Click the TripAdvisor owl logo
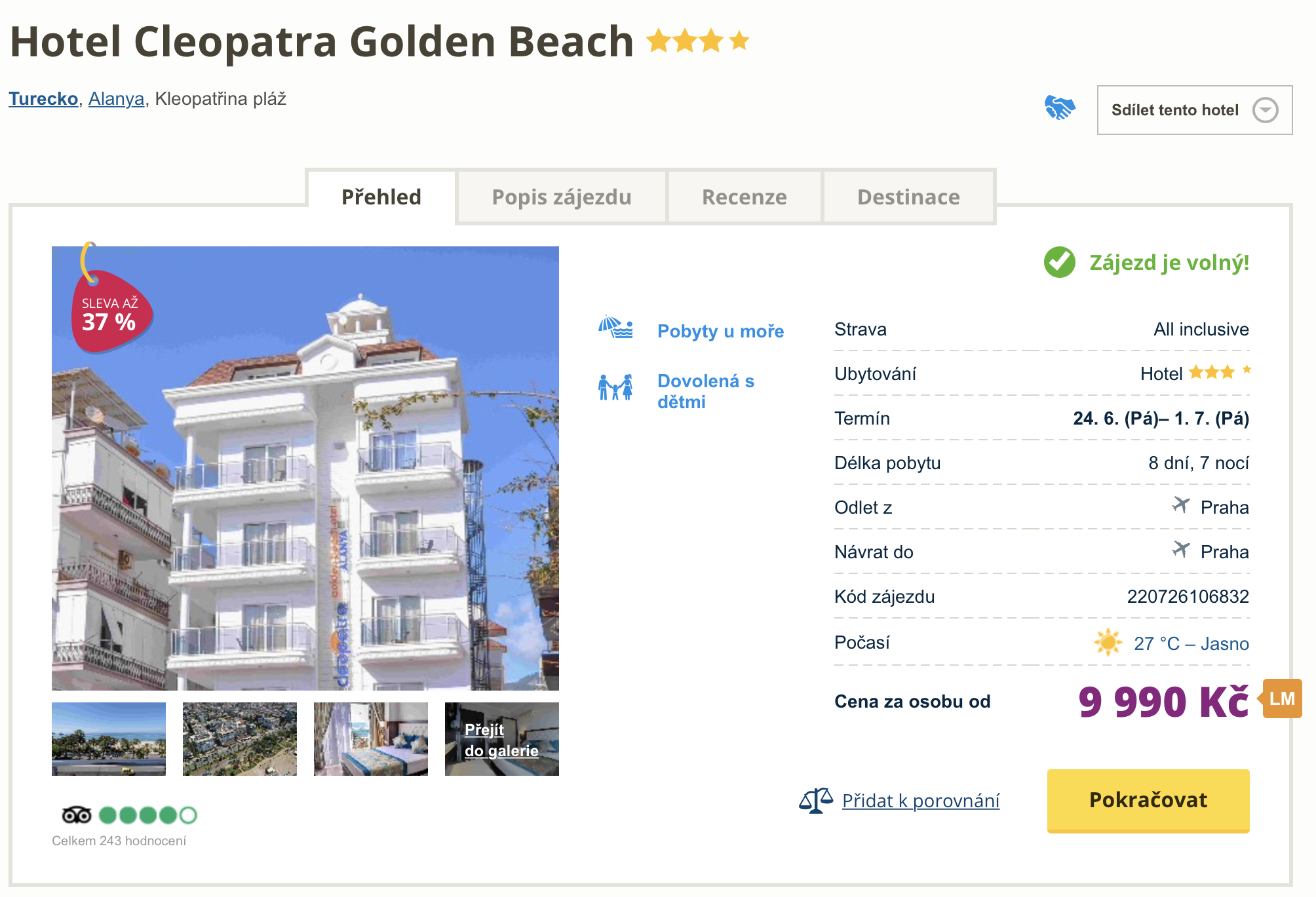Image resolution: width=1316 pixels, height=897 pixels. coord(76,815)
